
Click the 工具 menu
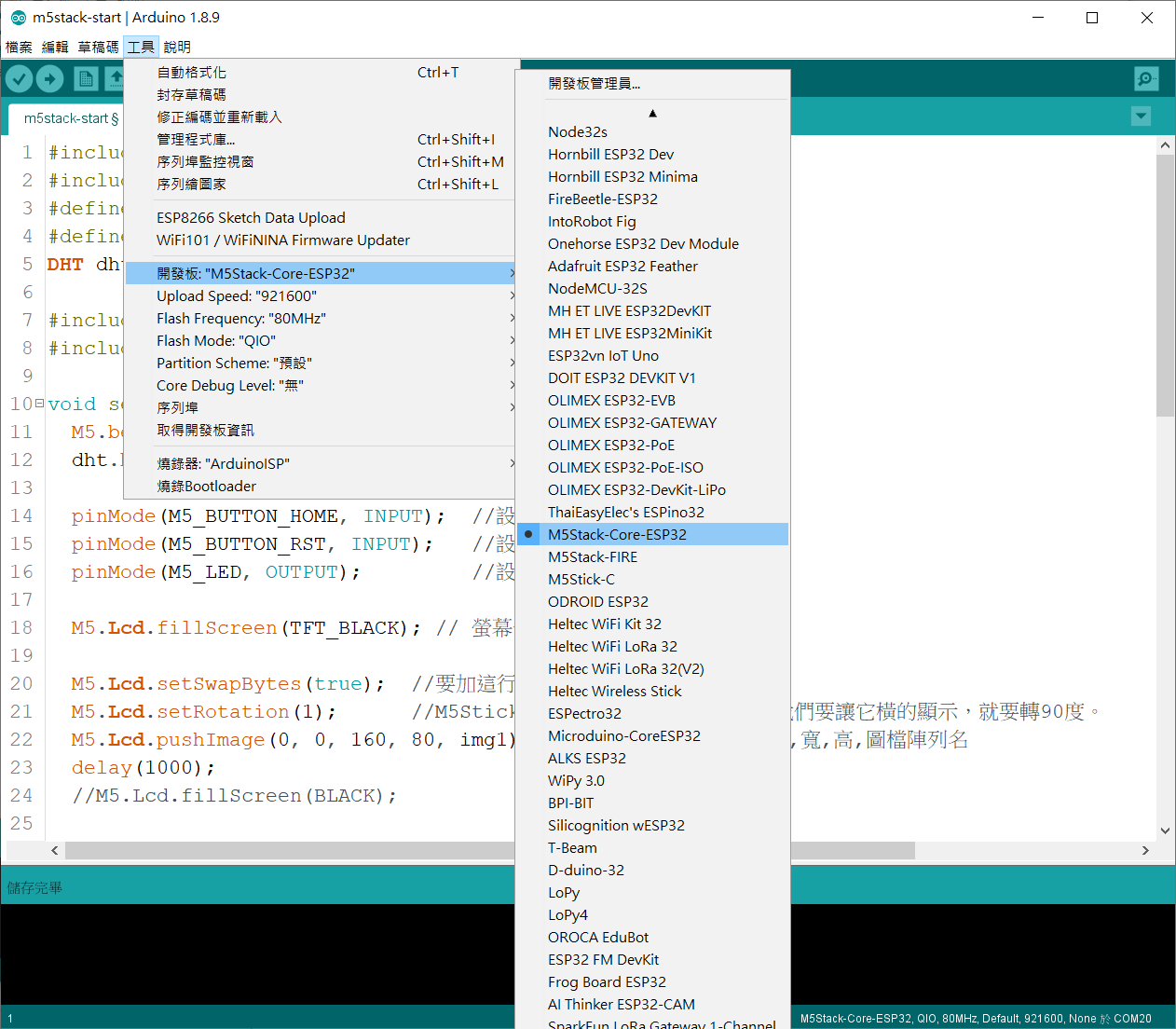point(141,47)
